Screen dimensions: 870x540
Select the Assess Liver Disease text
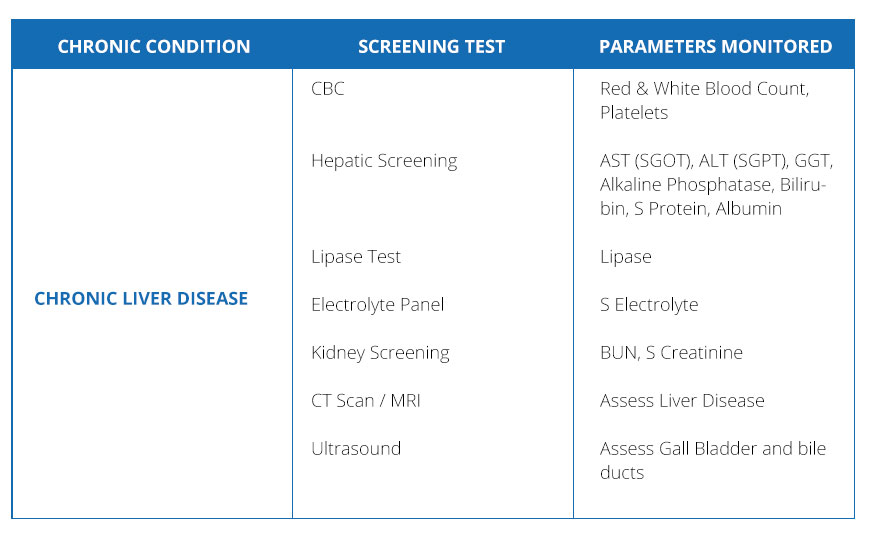tap(682, 400)
